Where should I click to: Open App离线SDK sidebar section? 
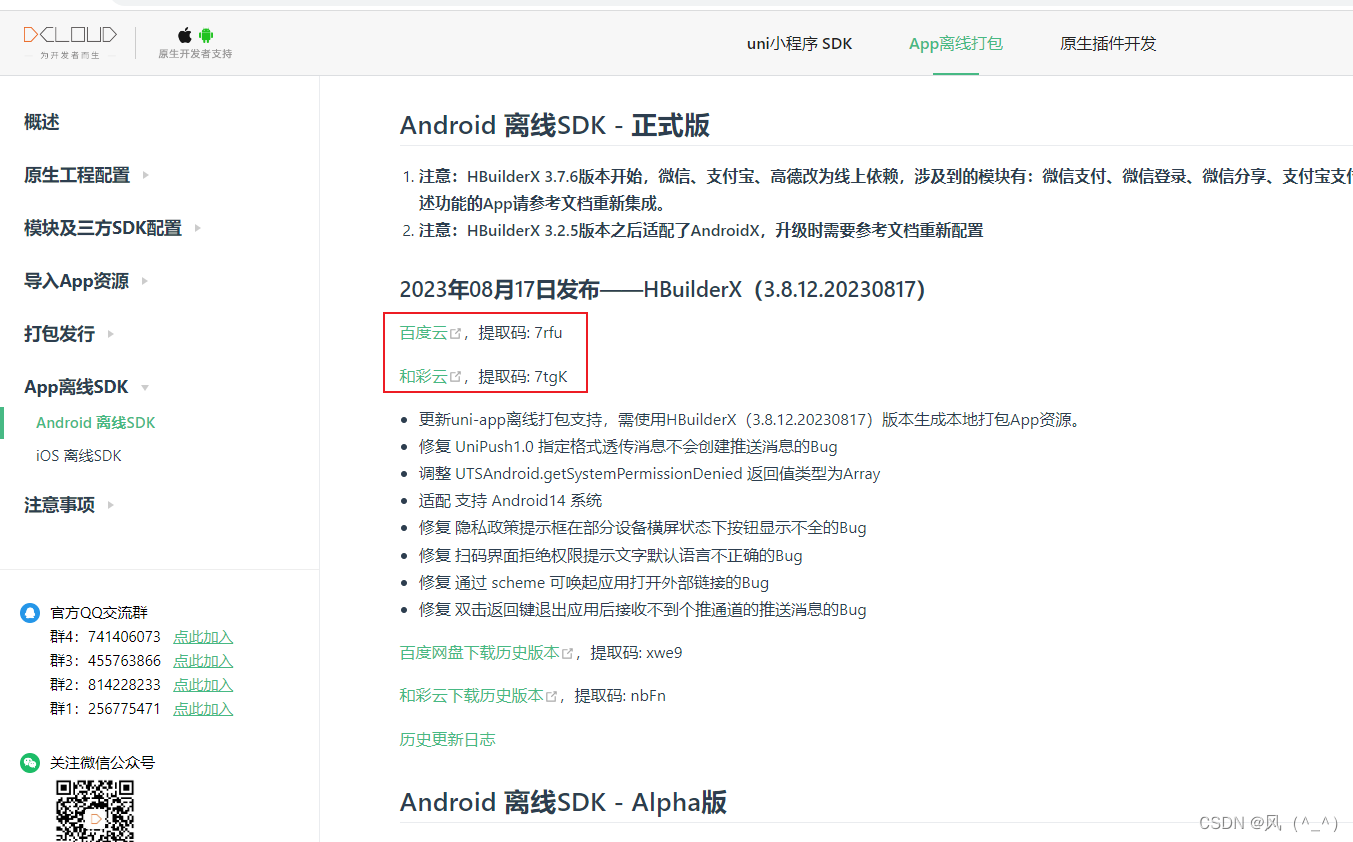pyautogui.click(x=76, y=387)
